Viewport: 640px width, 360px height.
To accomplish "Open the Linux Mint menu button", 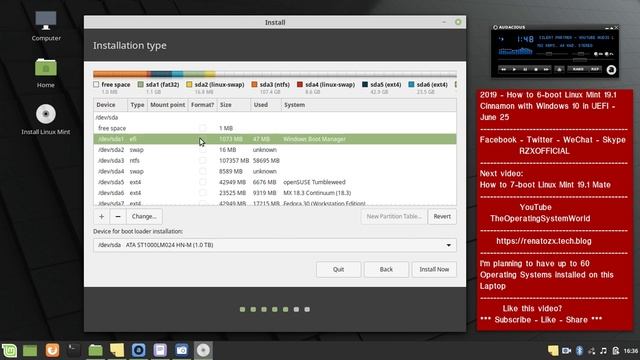I will click(9, 350).
